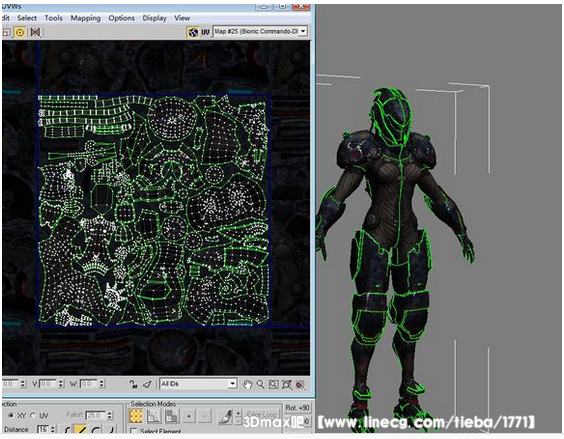Select the fast-out falloff curve icon

tap(111, 430)
